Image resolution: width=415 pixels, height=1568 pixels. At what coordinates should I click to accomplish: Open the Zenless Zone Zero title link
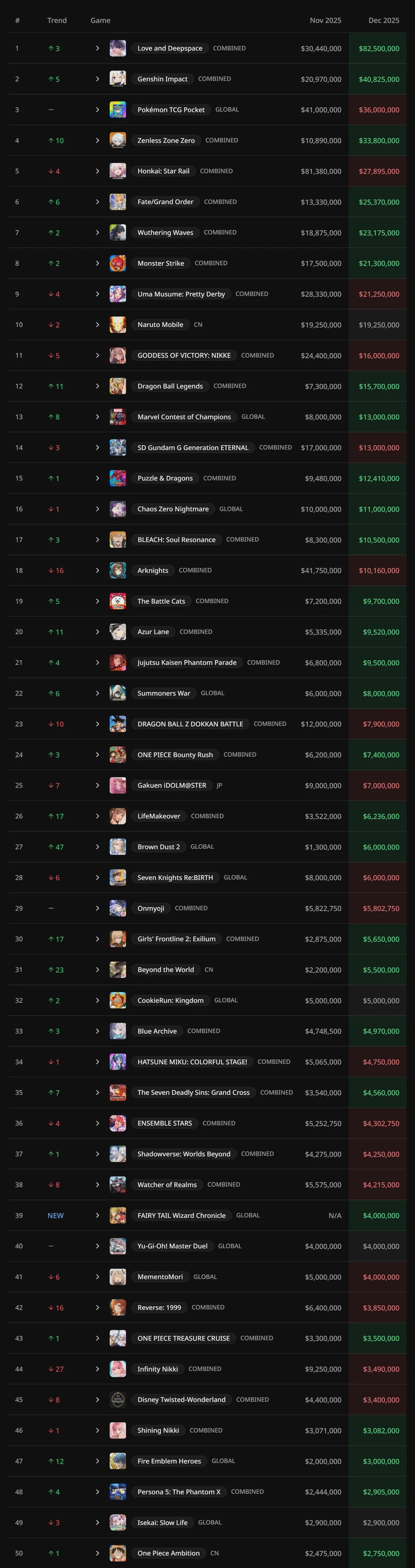point(166,141)
